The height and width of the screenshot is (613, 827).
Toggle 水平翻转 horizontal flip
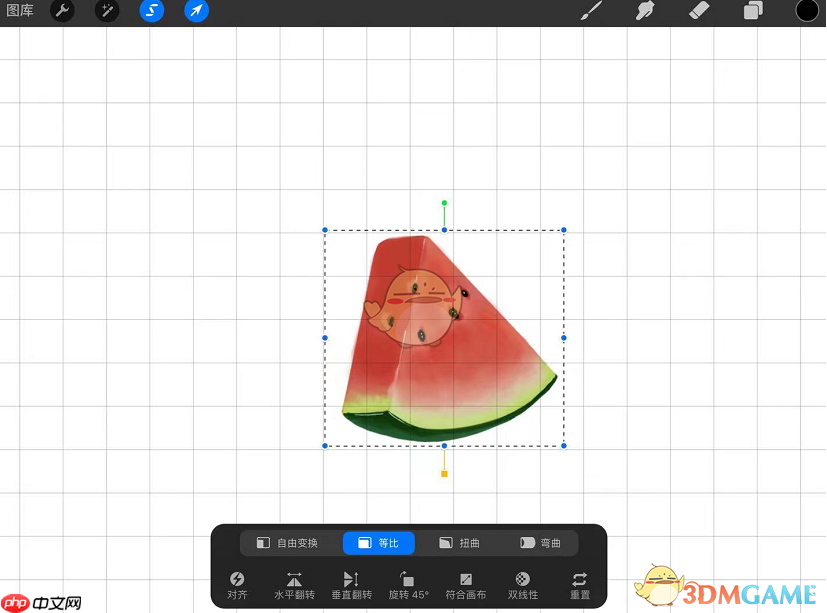coord(294,584)
